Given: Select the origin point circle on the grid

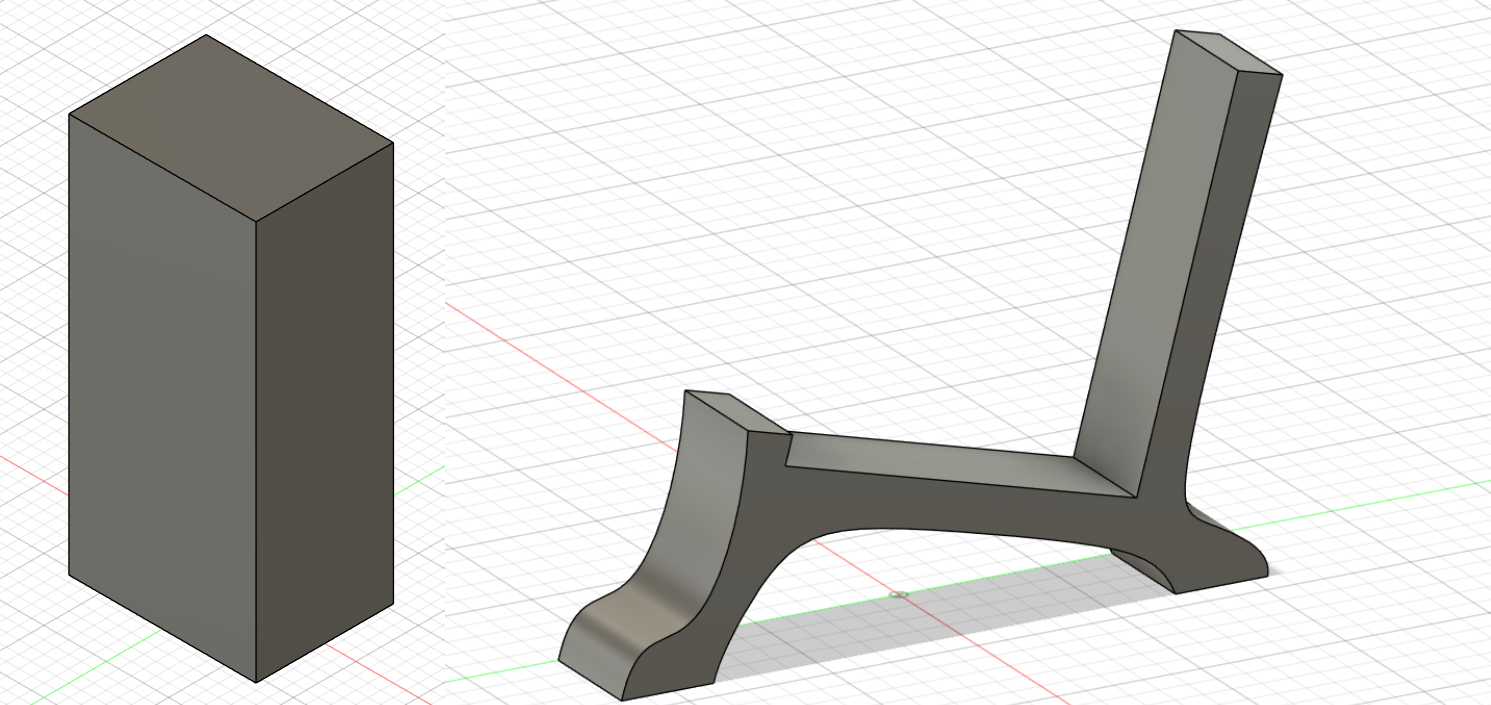Looking at the screenshot, I should click(x=898, y=595).
